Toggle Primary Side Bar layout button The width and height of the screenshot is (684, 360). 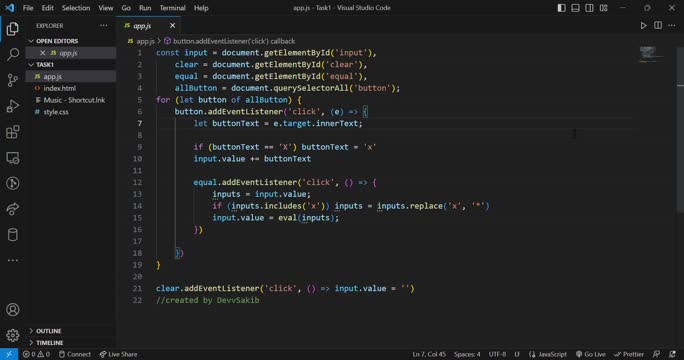[561, 8]
